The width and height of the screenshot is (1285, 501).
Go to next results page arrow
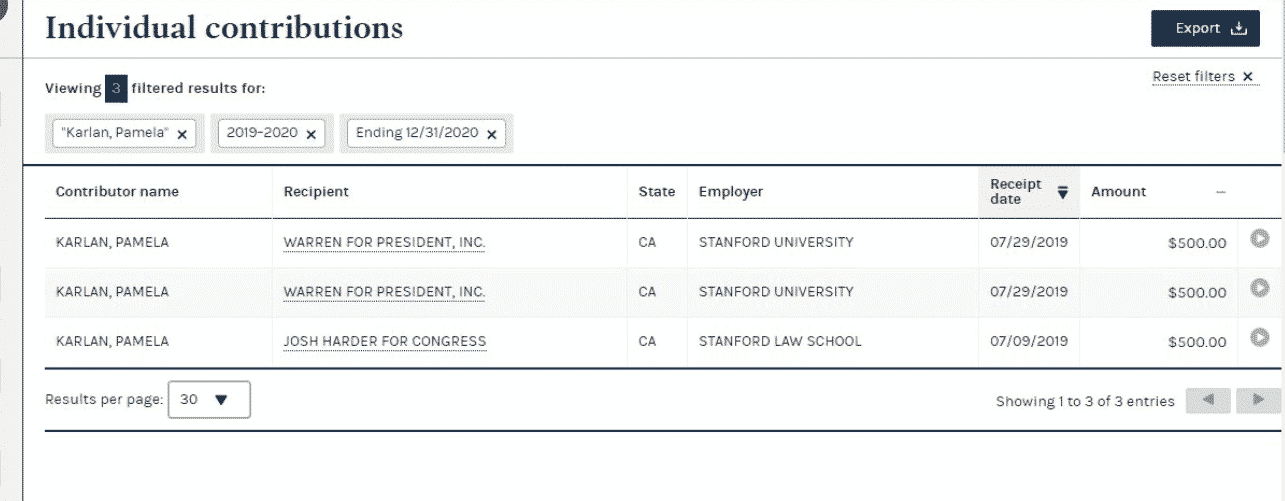[x=1259, y=400]
